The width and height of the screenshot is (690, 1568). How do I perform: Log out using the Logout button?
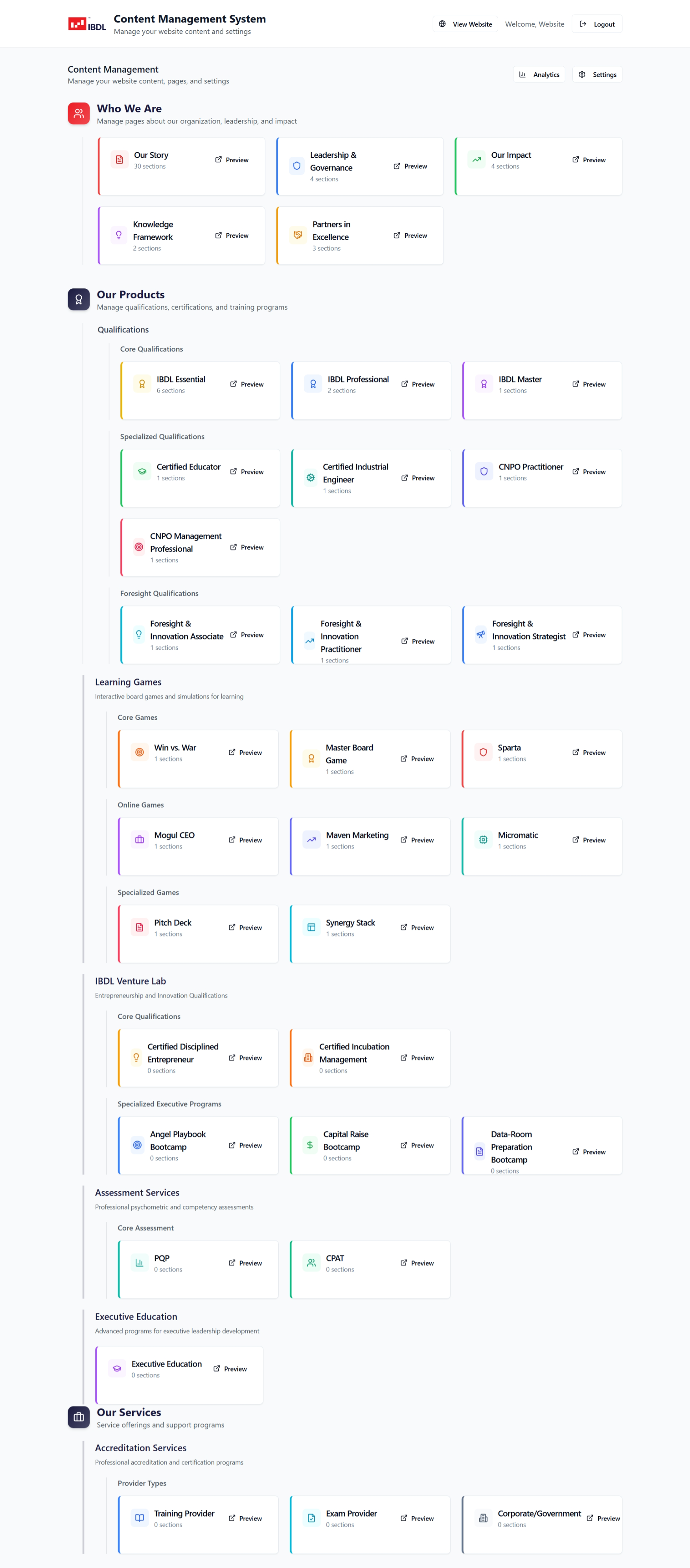pyautogui.click(x=597, y=24)
